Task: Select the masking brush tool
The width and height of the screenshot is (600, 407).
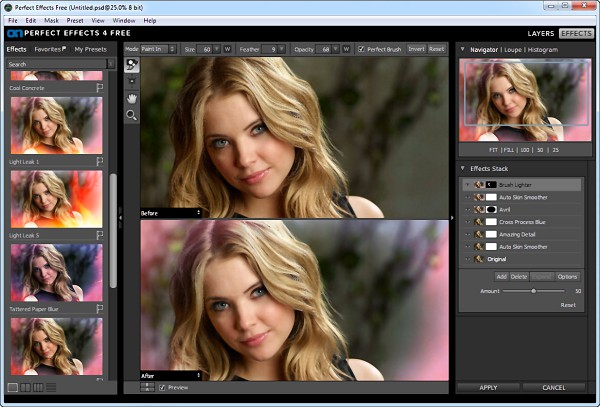Action: tap(132, 65)
